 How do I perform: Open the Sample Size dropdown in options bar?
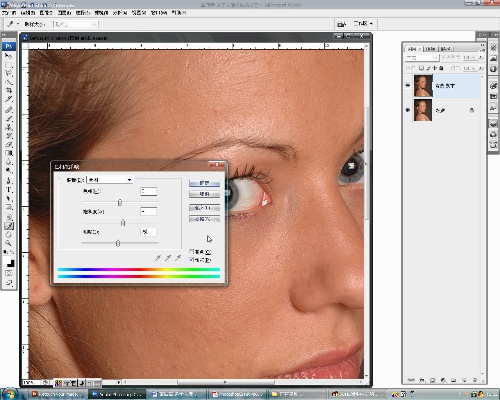click(75, 24)
